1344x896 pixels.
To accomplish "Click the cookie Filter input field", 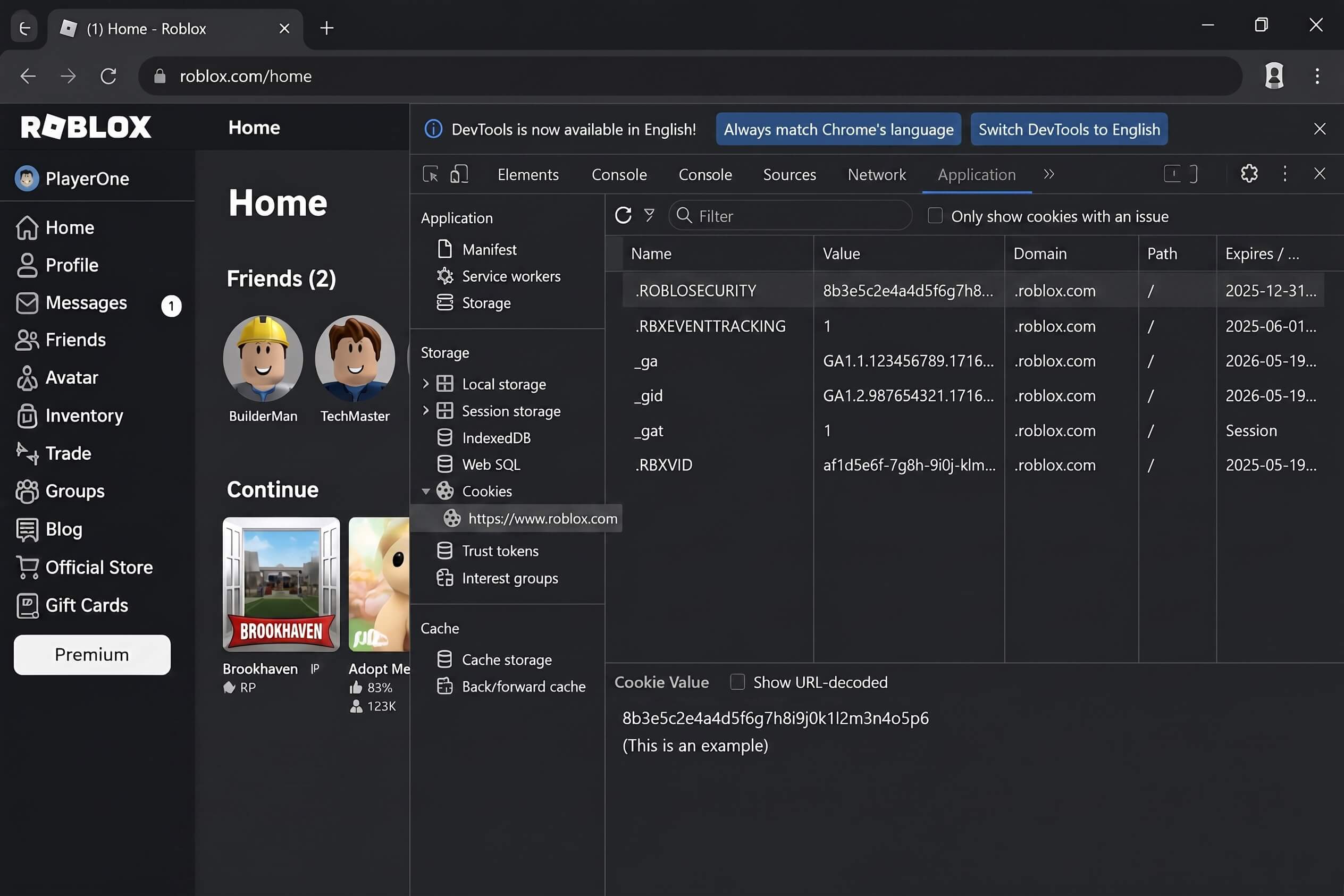I will (789, 215).
